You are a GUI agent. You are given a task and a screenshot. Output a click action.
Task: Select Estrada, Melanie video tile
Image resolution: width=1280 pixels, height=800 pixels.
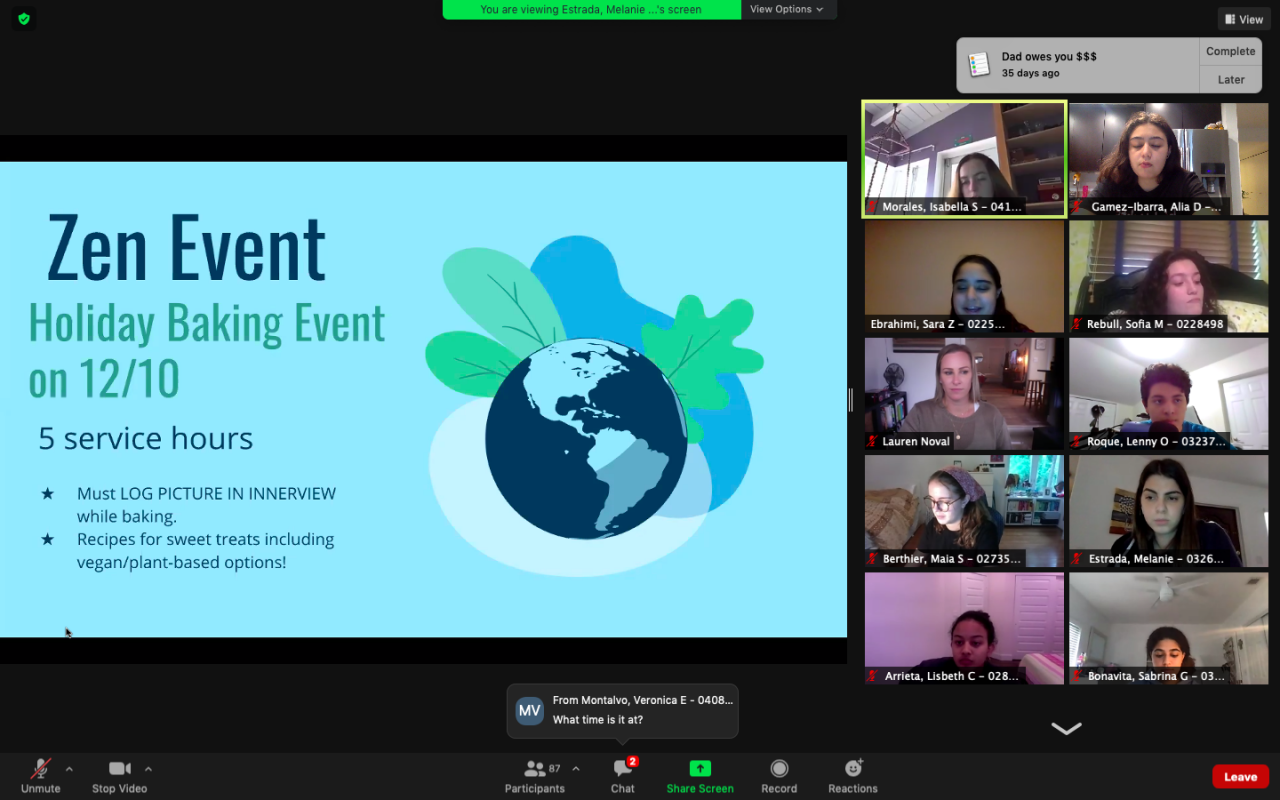(x=1168, y=511)
